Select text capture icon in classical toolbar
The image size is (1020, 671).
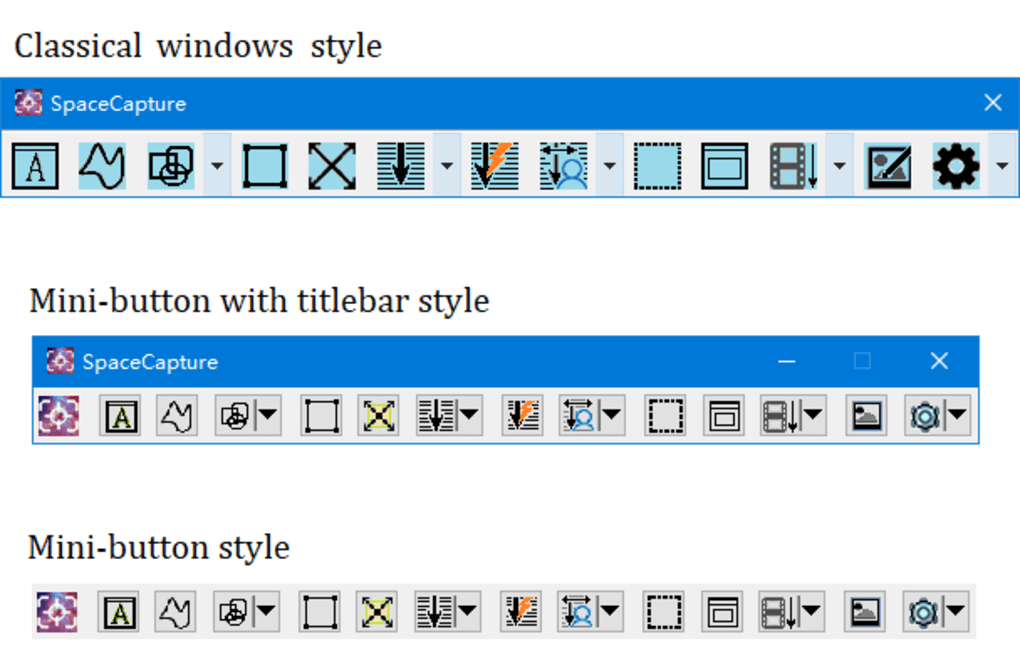[x=35, y=166]
